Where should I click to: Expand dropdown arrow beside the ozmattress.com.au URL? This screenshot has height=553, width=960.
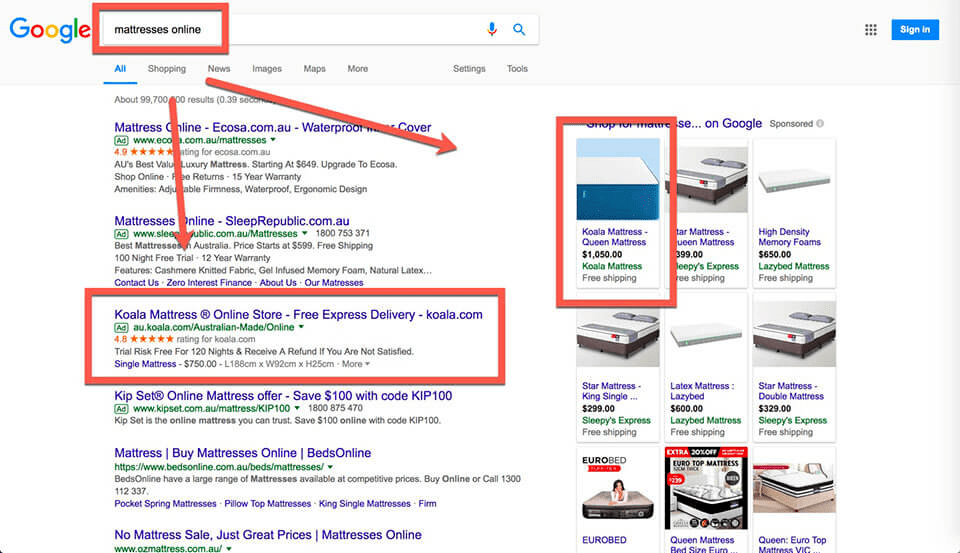tap(229, 549)
